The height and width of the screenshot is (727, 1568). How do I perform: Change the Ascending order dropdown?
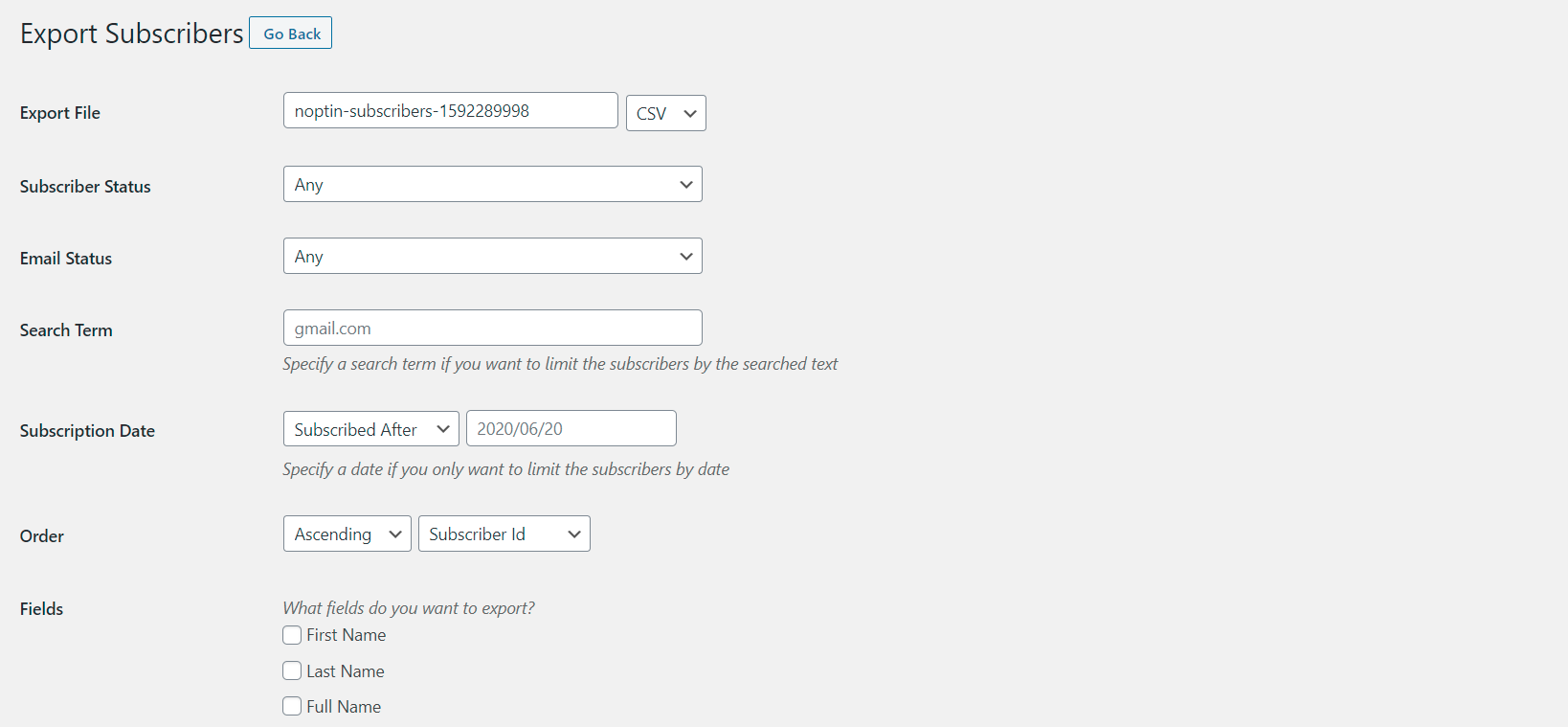[347, 534]
